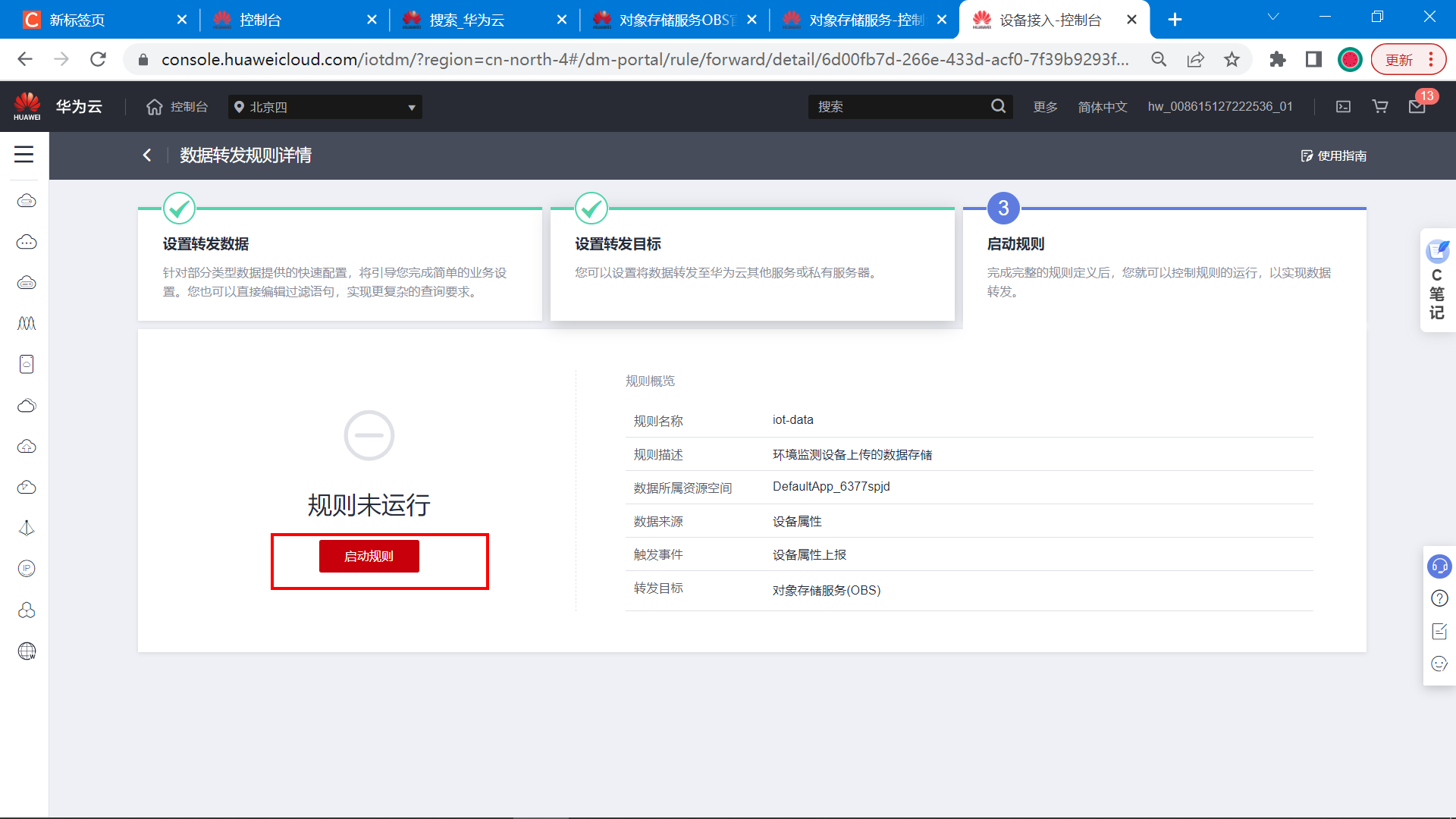This screenshot has height=819, width=1456.
Task: Open the C笔记 notes side widget
Action: pyautogui.click(x=1437, y=281)
